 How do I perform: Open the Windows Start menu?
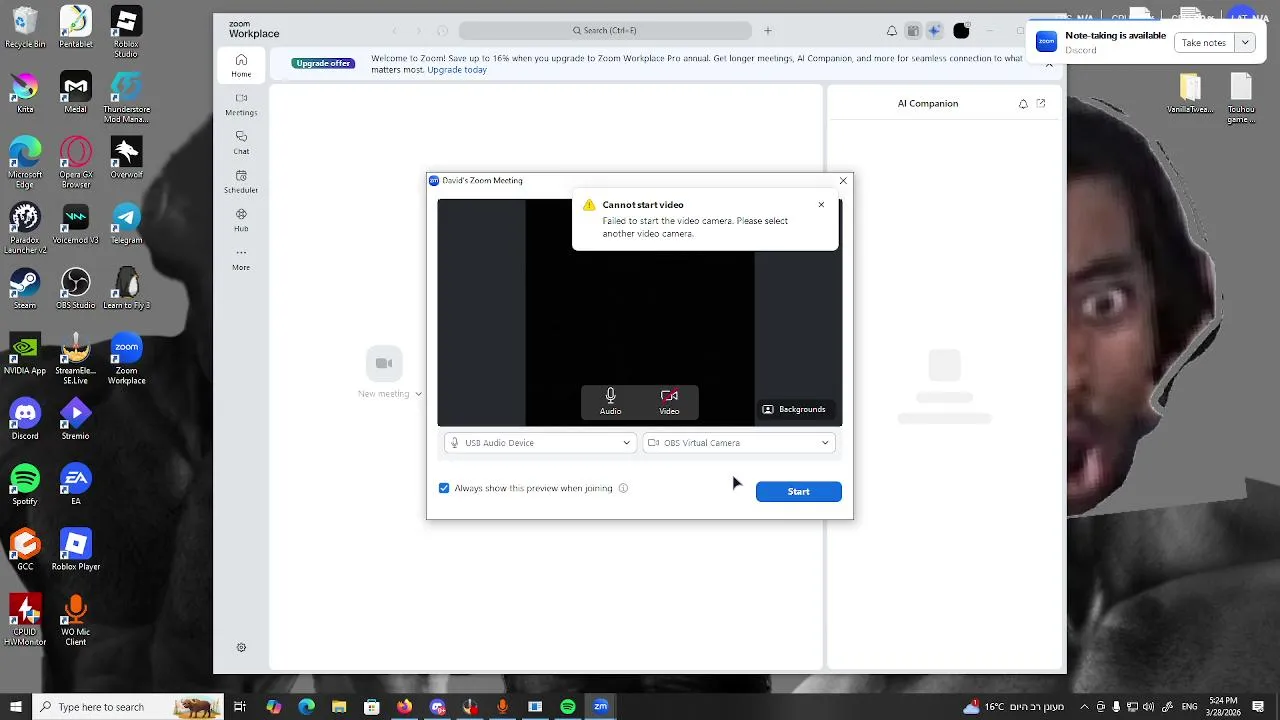pyautogui.click(x=15, y=707)
